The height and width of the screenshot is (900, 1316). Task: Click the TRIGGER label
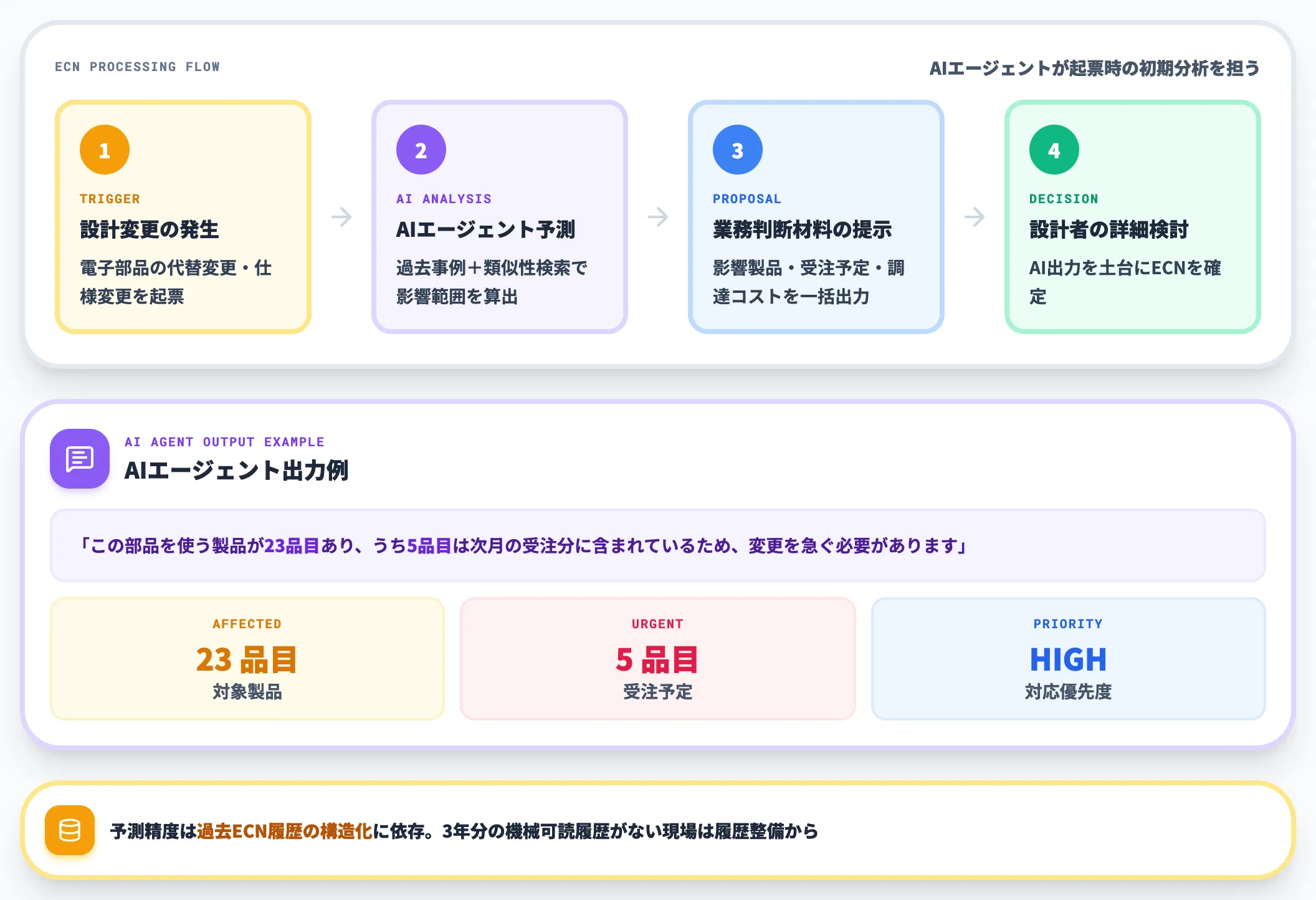coord(110,199)
